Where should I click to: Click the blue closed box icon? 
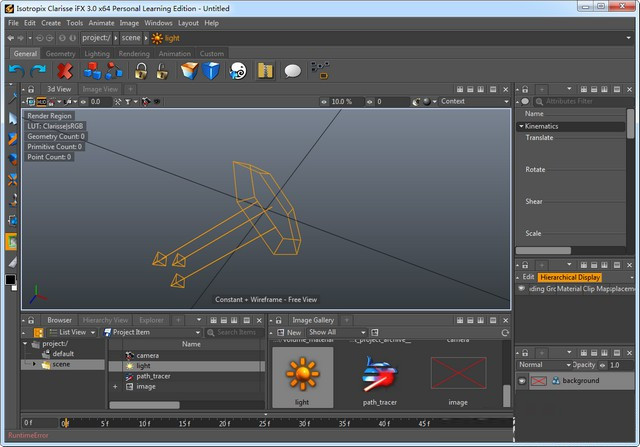(211, 71)
